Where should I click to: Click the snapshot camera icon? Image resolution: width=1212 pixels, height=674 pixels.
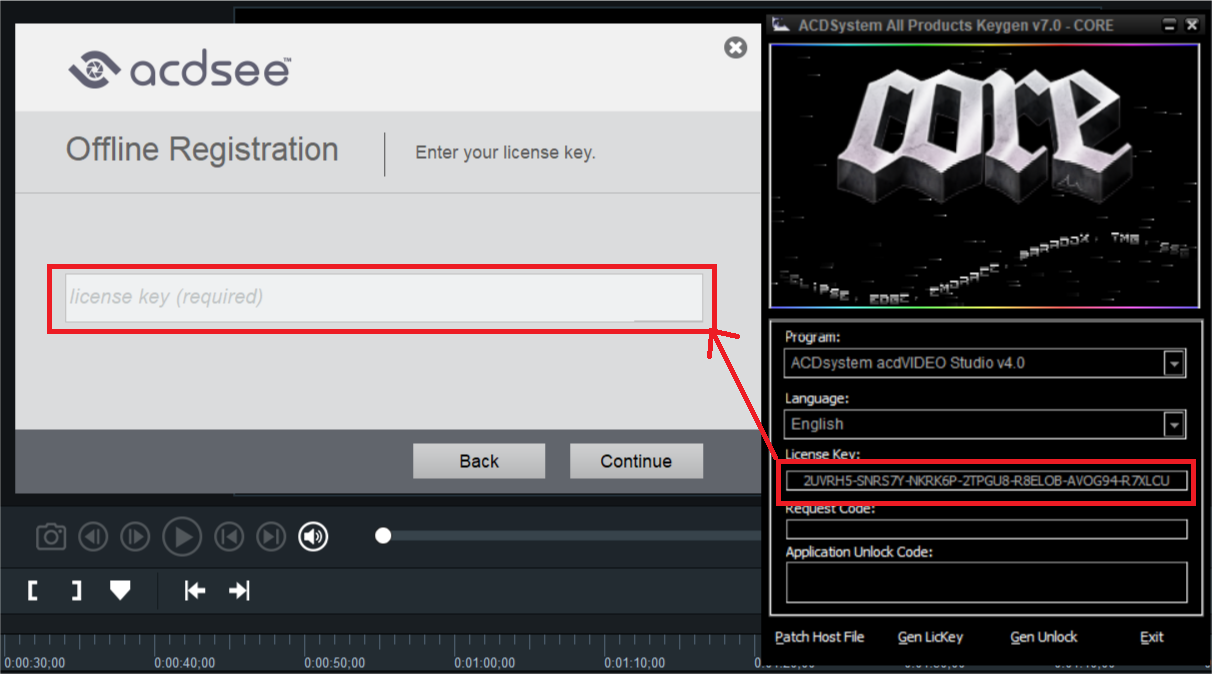pyautogui.click(x=51, y=537)
